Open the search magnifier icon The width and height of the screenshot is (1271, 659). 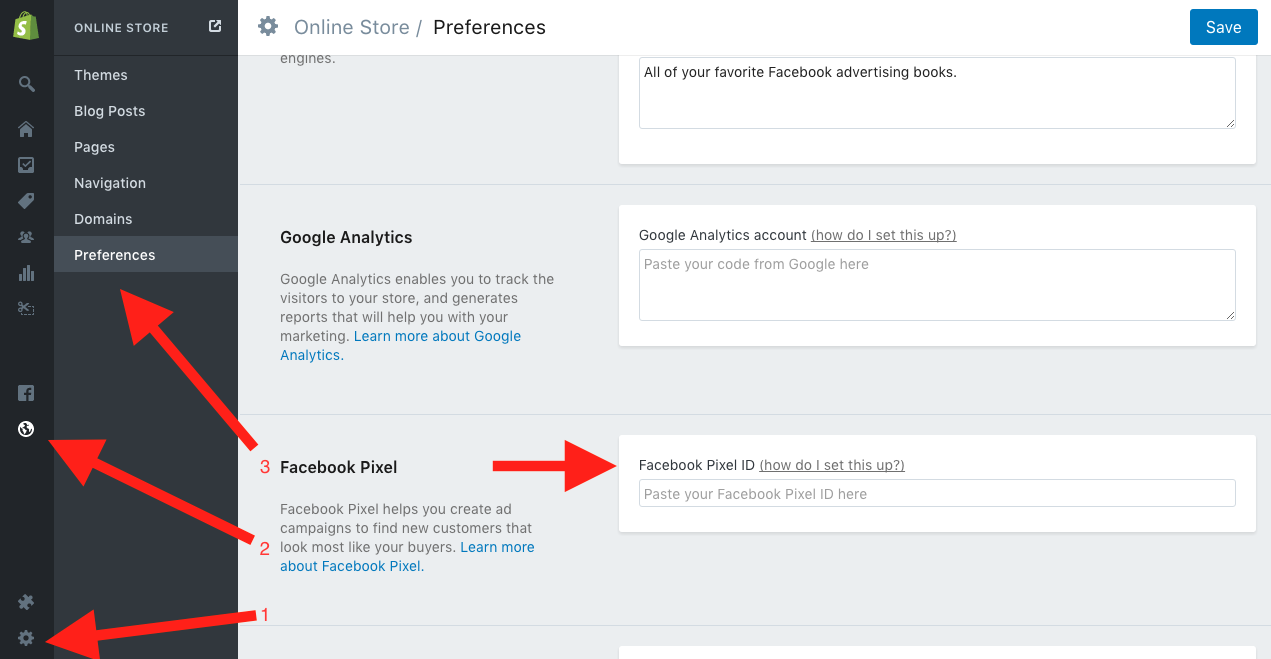(27, 84)
